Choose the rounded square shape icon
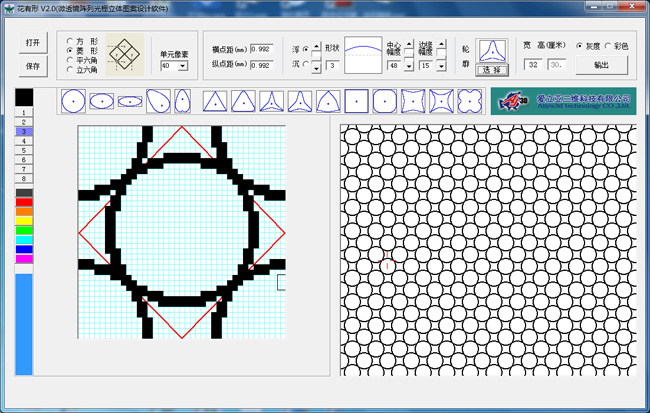650x413 pixels. pyautogui.click(x=385, y=101)
